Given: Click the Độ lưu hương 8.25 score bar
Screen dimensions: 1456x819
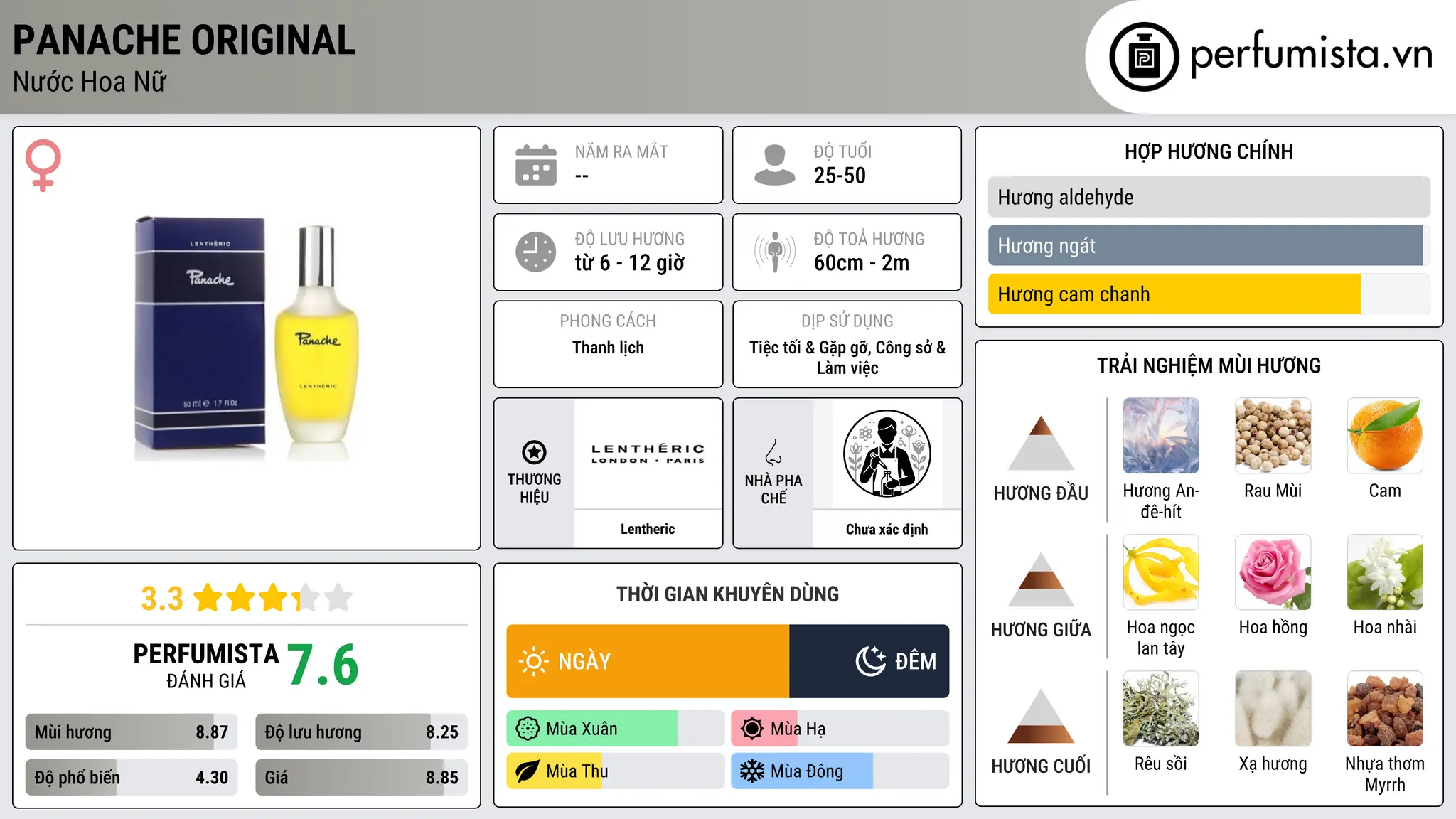Looking at the screenshot, I should (361, 732).
